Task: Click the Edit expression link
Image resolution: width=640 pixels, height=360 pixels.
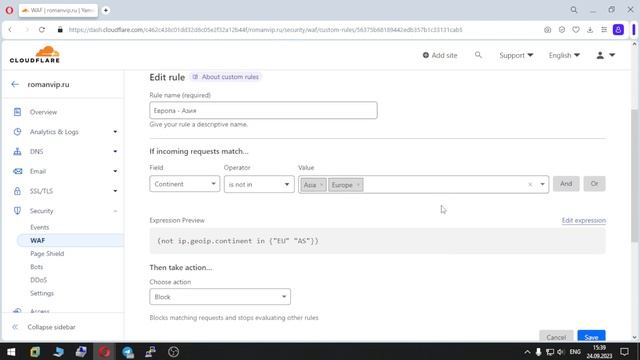Action: (x=584, y=220)
